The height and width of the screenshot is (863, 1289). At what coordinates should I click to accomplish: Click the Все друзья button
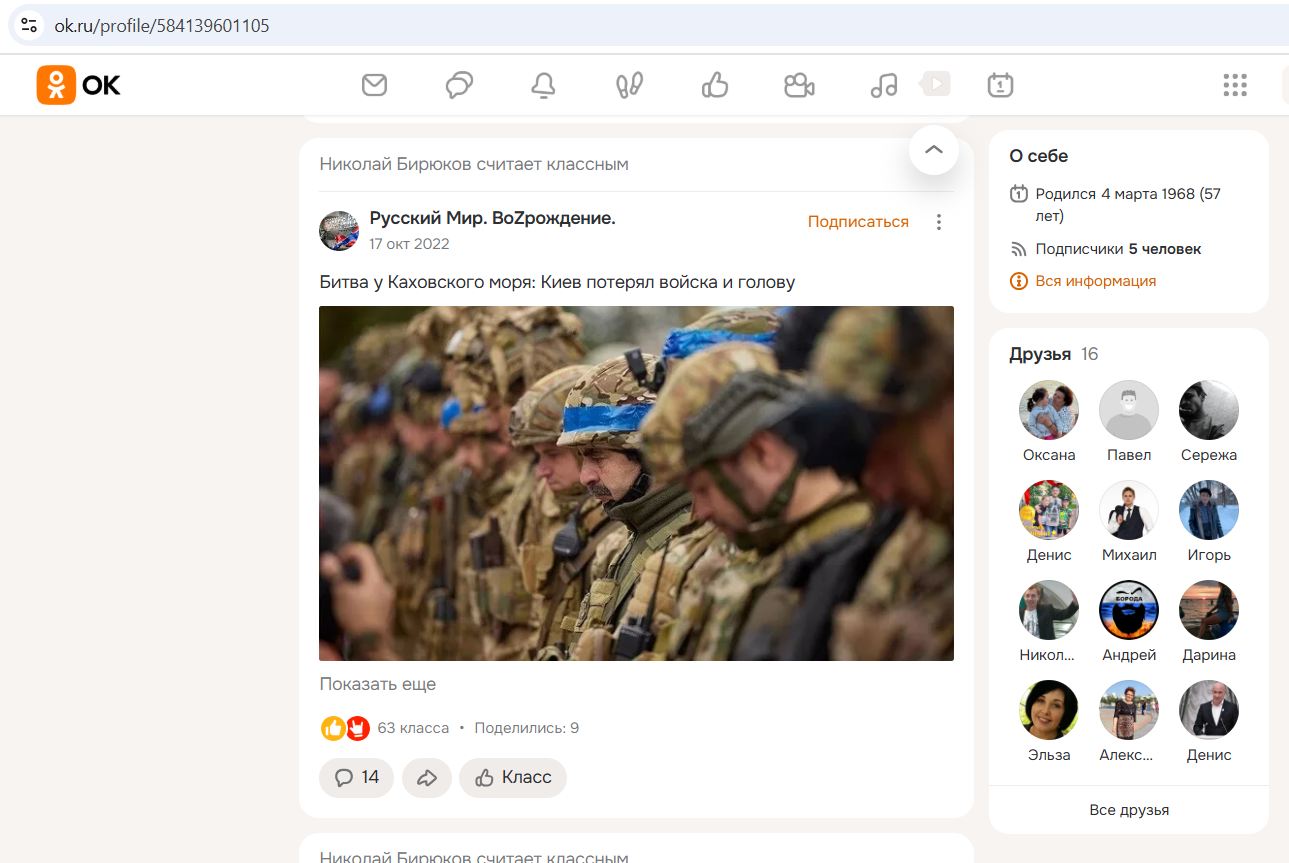click(x=1128, y=810)
